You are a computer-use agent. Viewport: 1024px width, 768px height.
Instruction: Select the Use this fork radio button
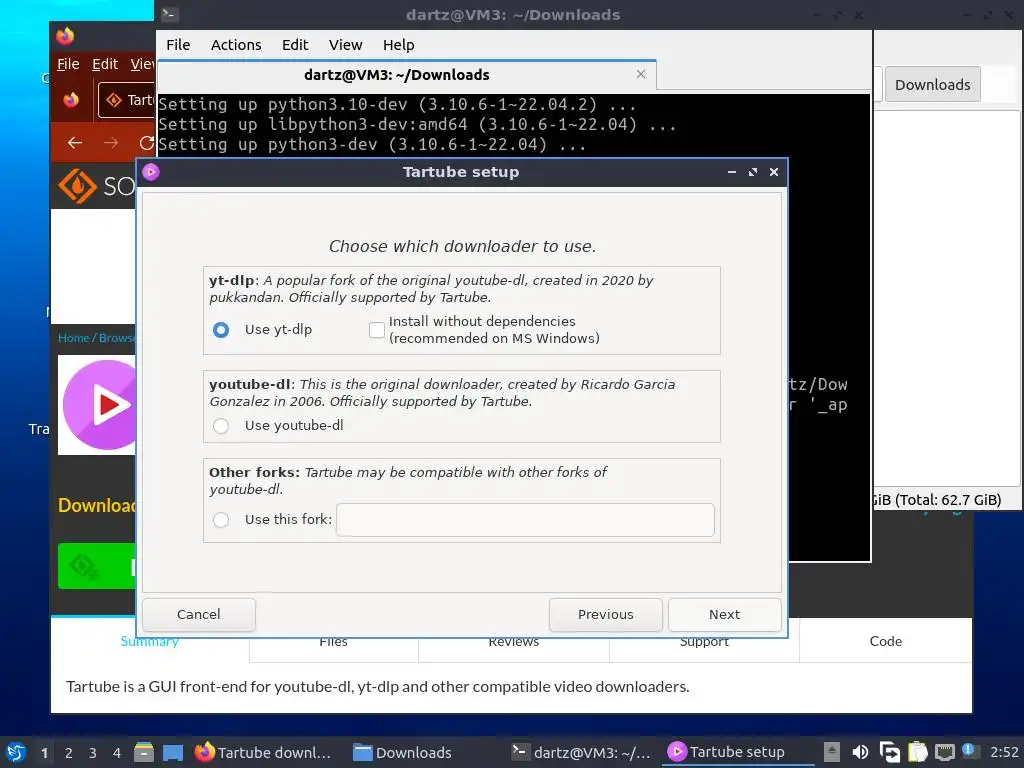point(221,520)
